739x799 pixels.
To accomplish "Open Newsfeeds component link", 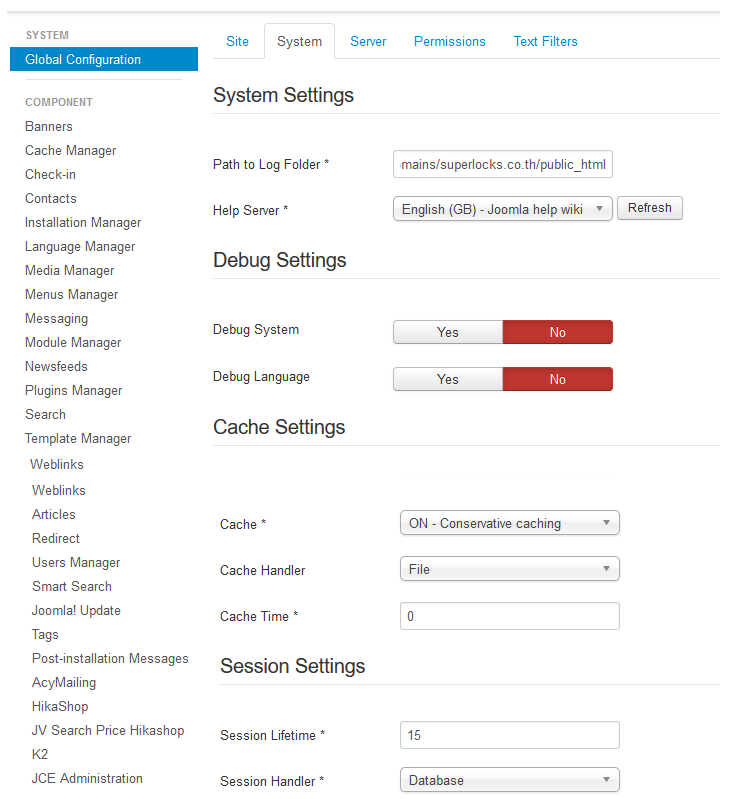I will click(x=56, y=366).
